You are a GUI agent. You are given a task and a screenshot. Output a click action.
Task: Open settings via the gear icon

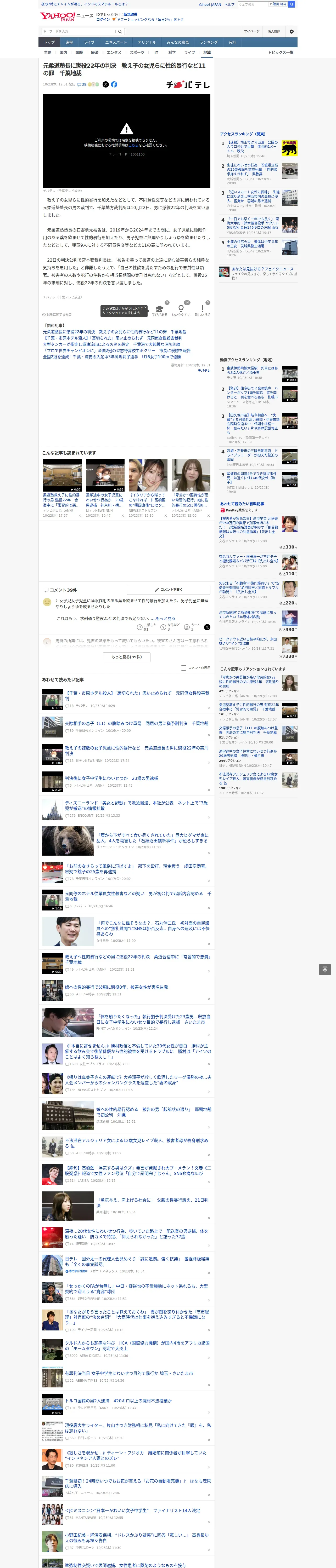(x=292, y=31)
